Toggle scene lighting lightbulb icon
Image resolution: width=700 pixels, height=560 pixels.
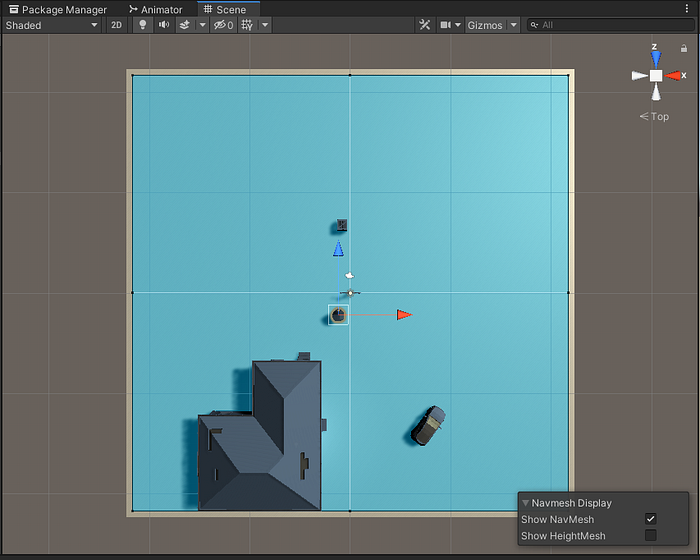click(x=142, y=25)
